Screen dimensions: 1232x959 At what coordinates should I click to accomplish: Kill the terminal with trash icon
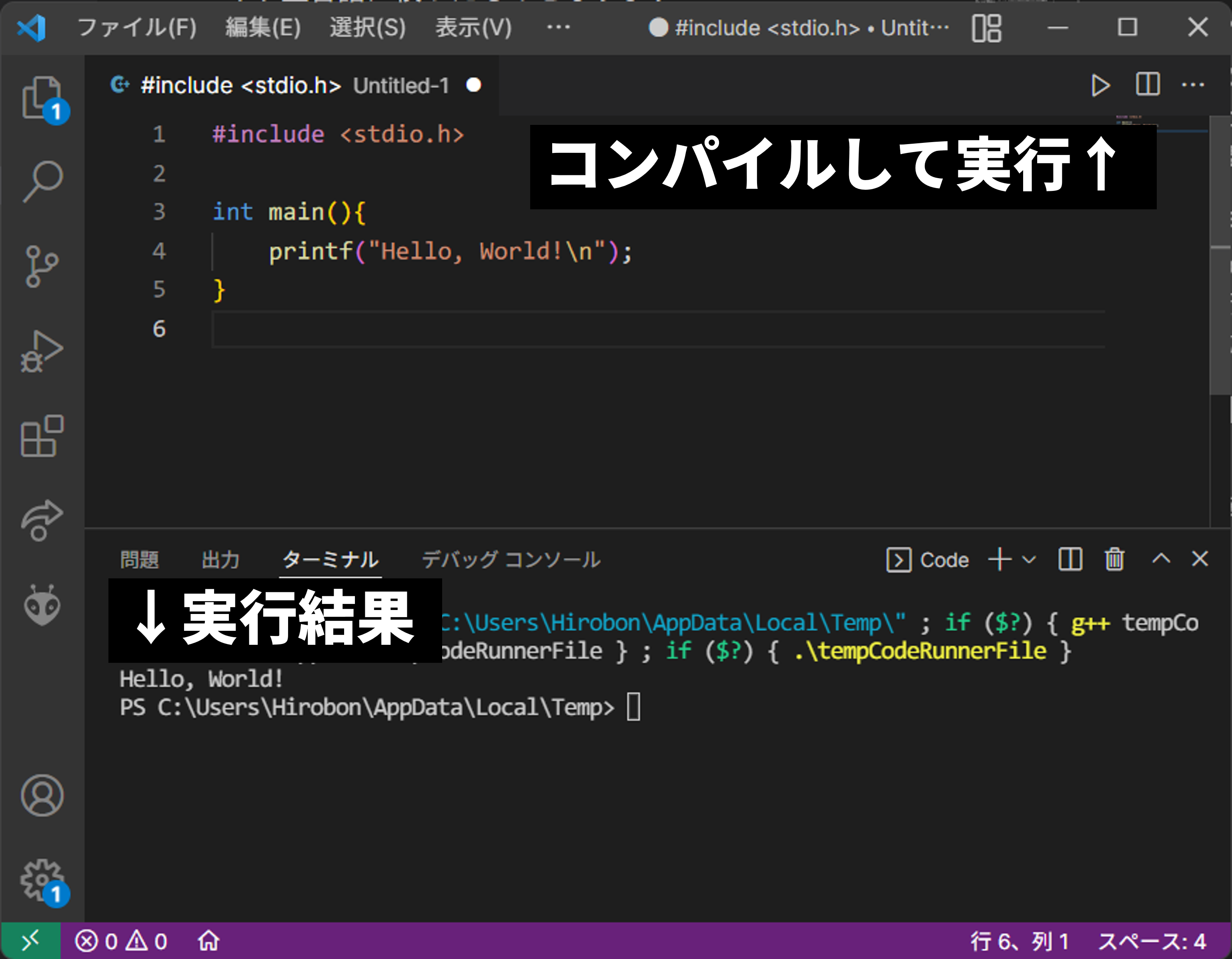click(x=1115, y=560)
